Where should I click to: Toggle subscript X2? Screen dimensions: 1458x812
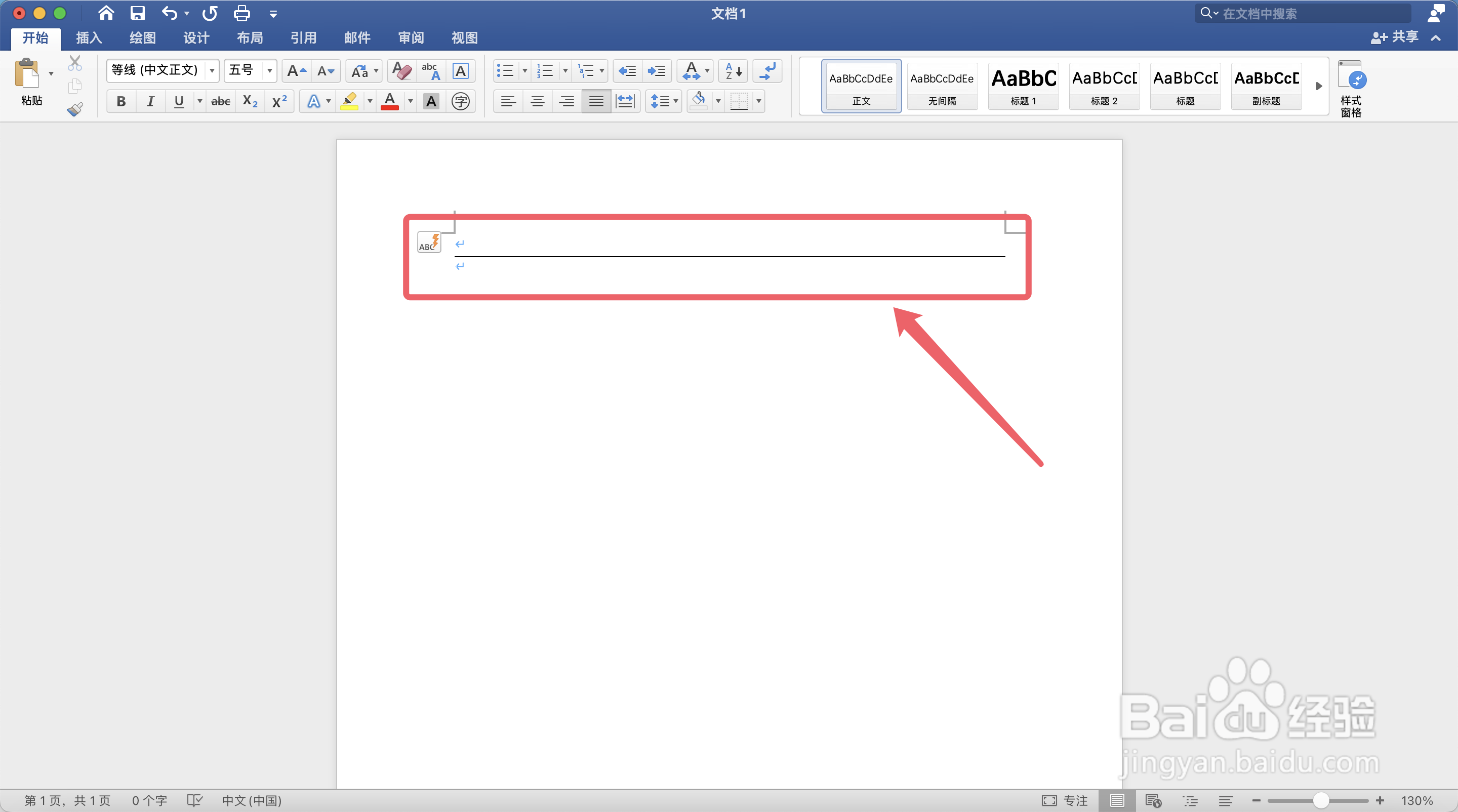point(250,101)
